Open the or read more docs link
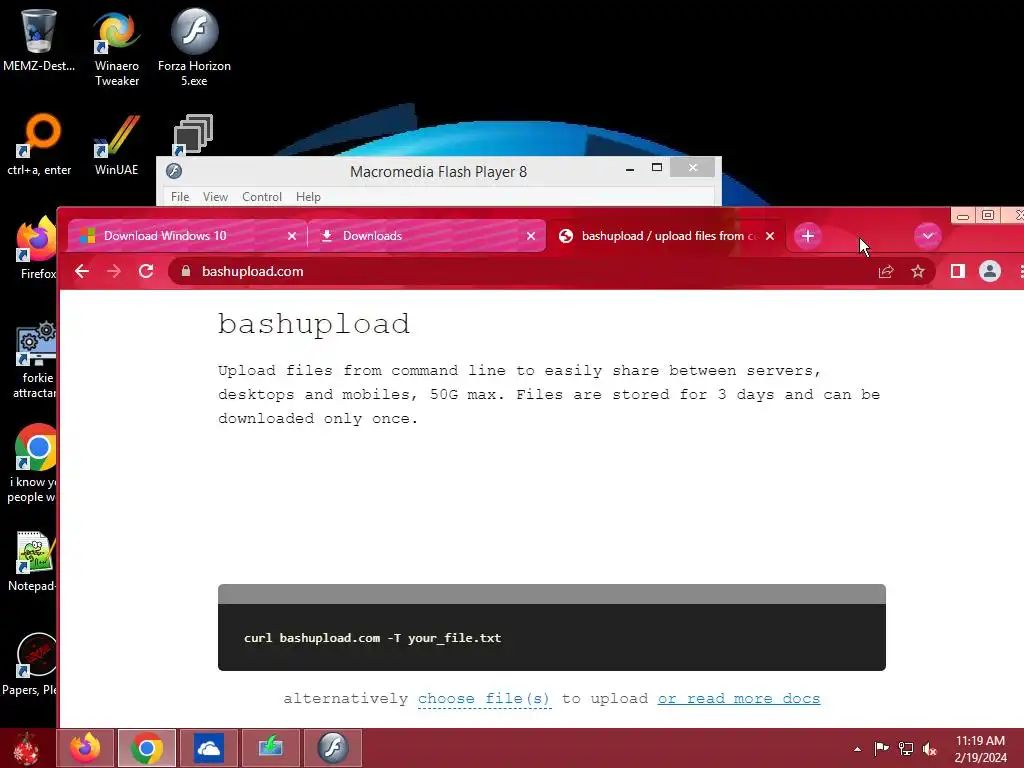 [739, 698]
